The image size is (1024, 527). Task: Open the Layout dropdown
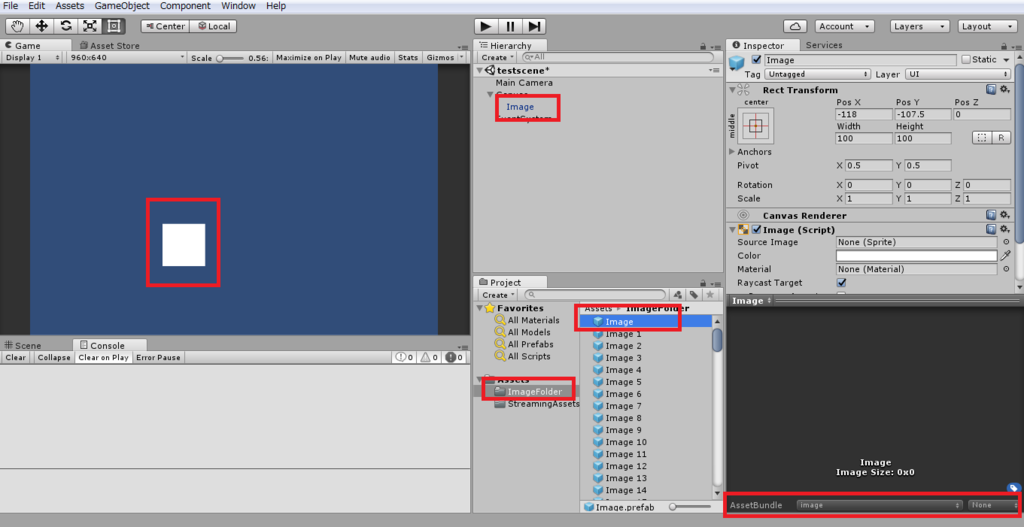coord(987,26)
